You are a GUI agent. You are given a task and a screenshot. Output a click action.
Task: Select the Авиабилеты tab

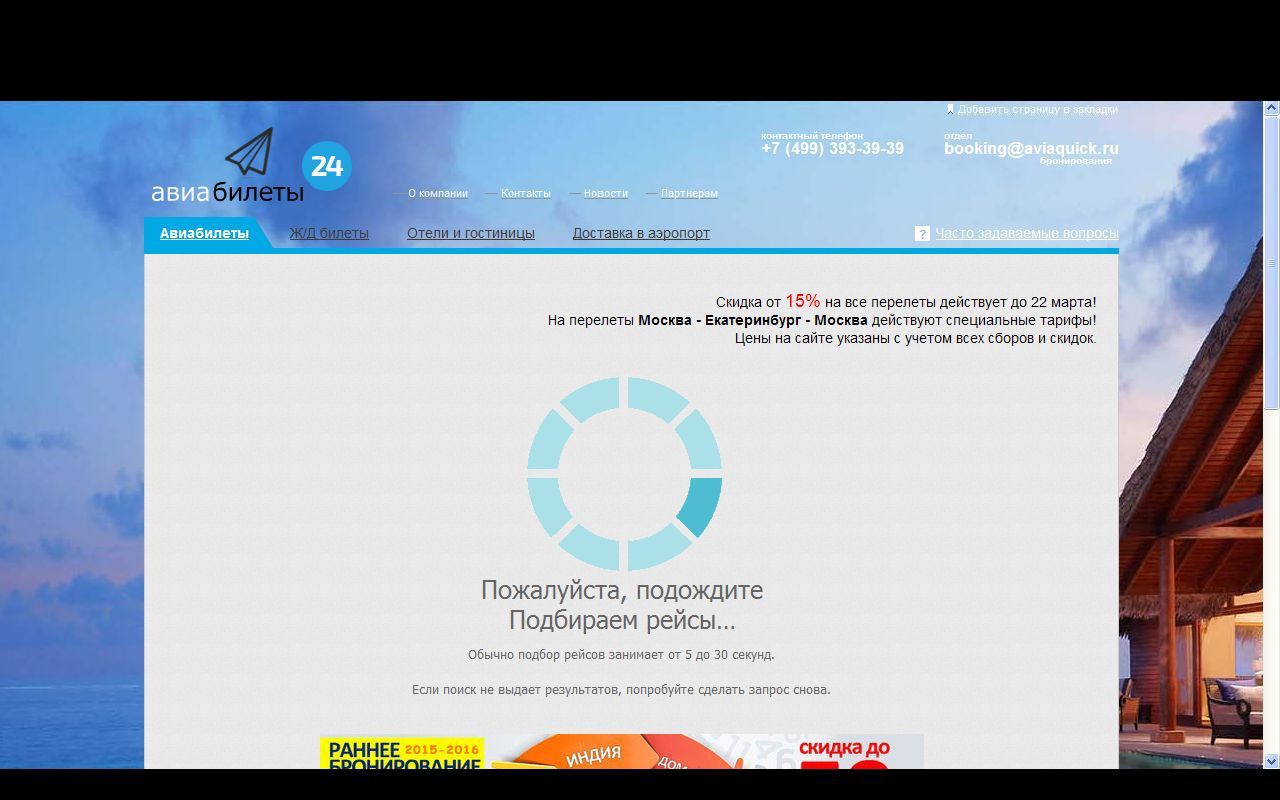click(x=204, y=233)
